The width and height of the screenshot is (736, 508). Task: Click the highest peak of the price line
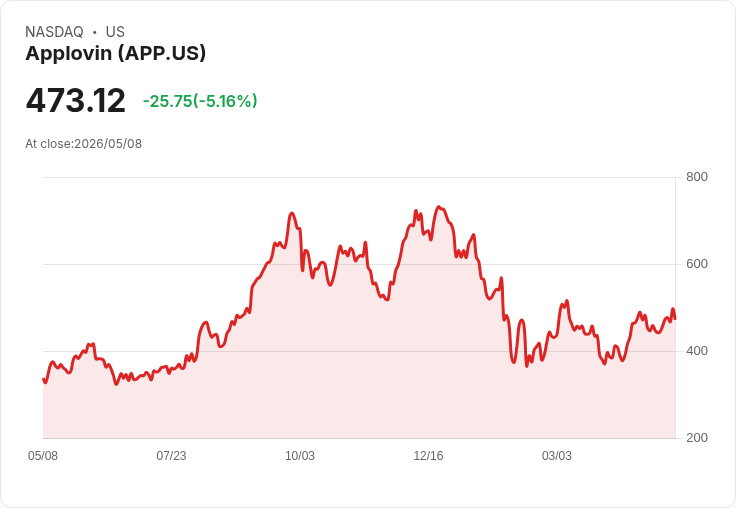click(x=438, y=207)
